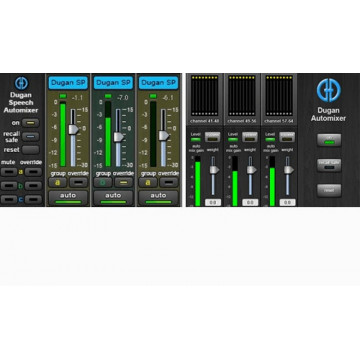The image size is (360, 360).
Task: Toggle override for group c in the master panel
Action: pyautogui.click(x=33, y=199)
